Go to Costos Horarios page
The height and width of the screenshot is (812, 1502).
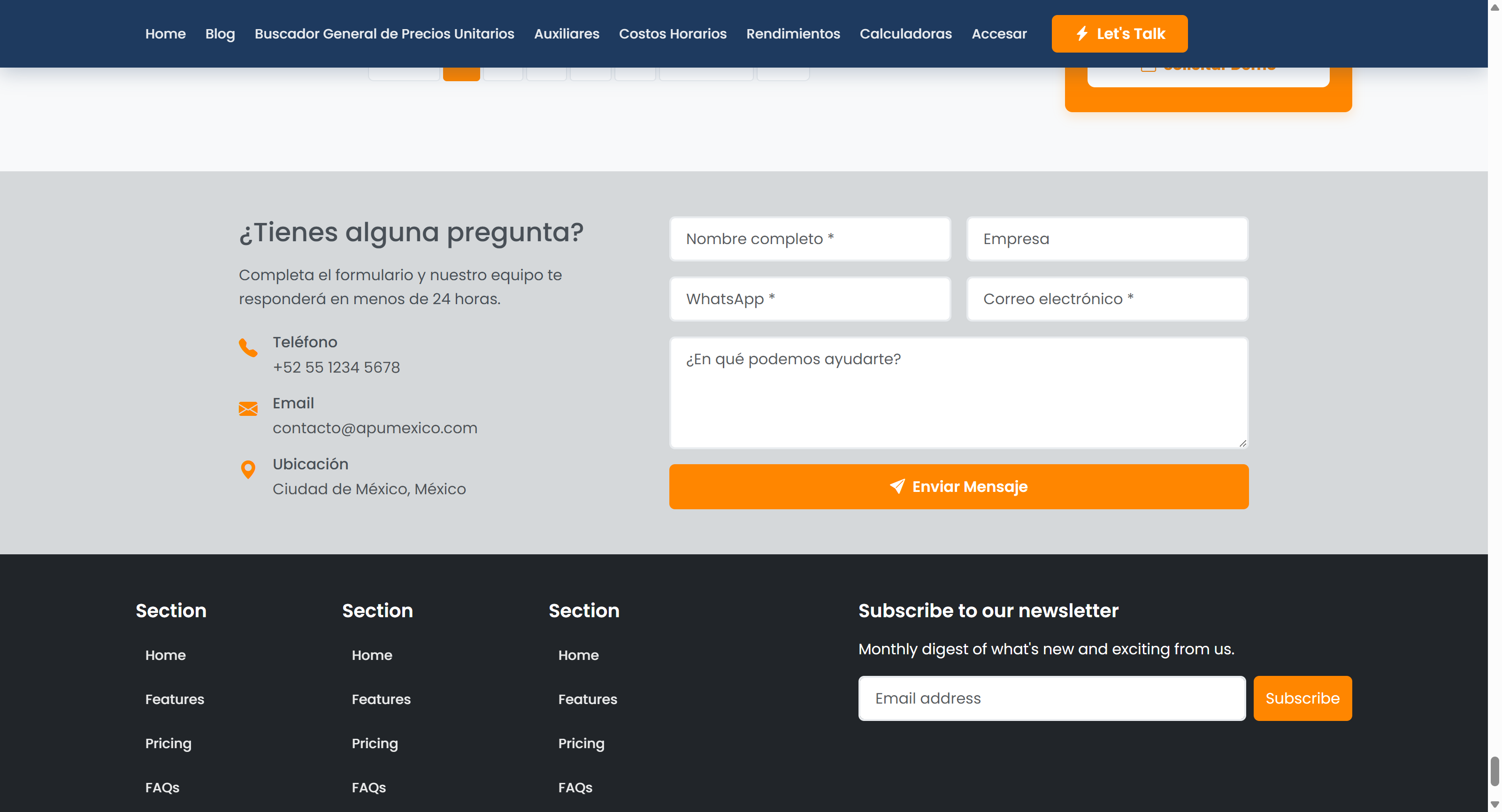click(672, 34)
